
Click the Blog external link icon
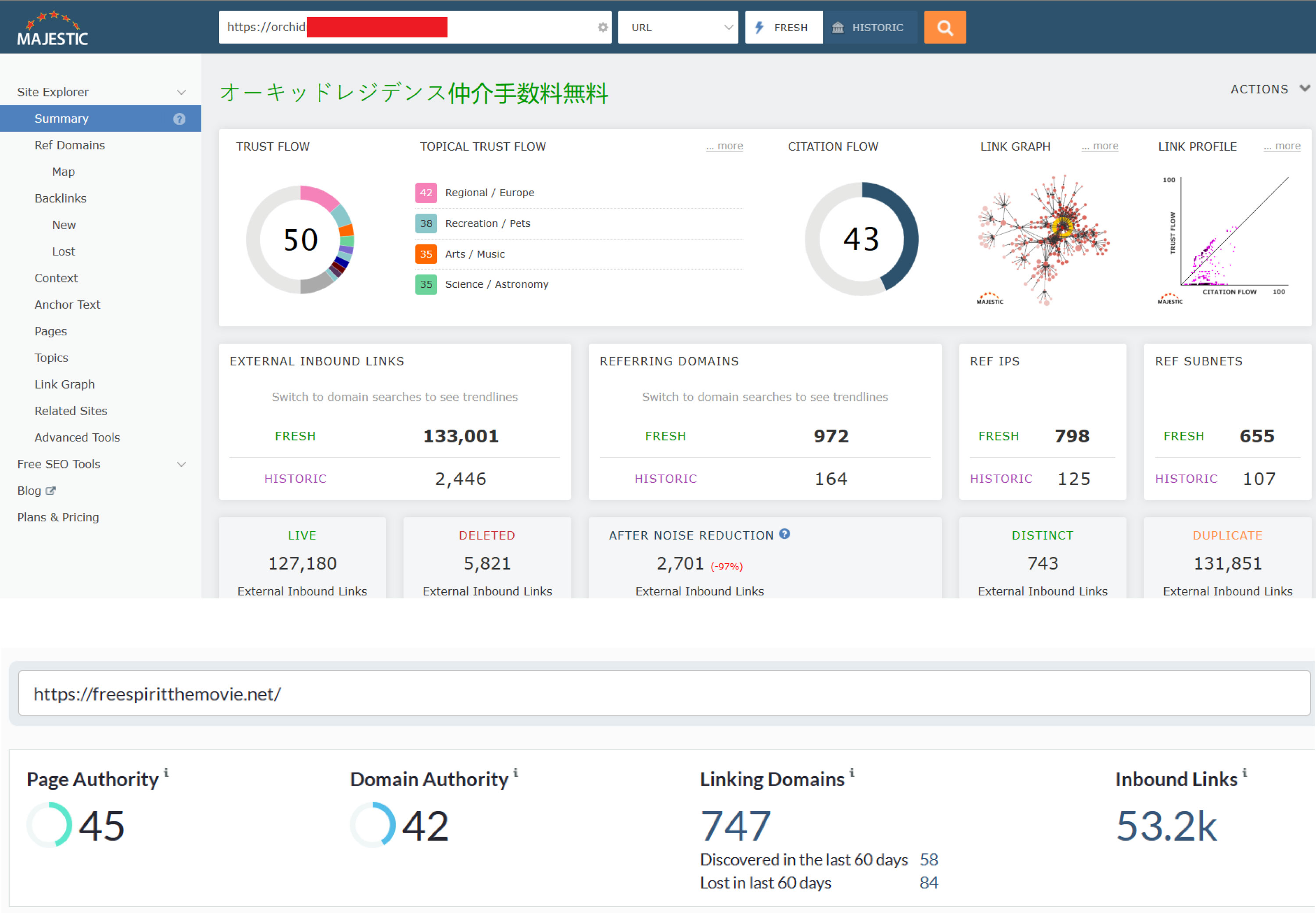pyautogui.click(x=51, y=490)
